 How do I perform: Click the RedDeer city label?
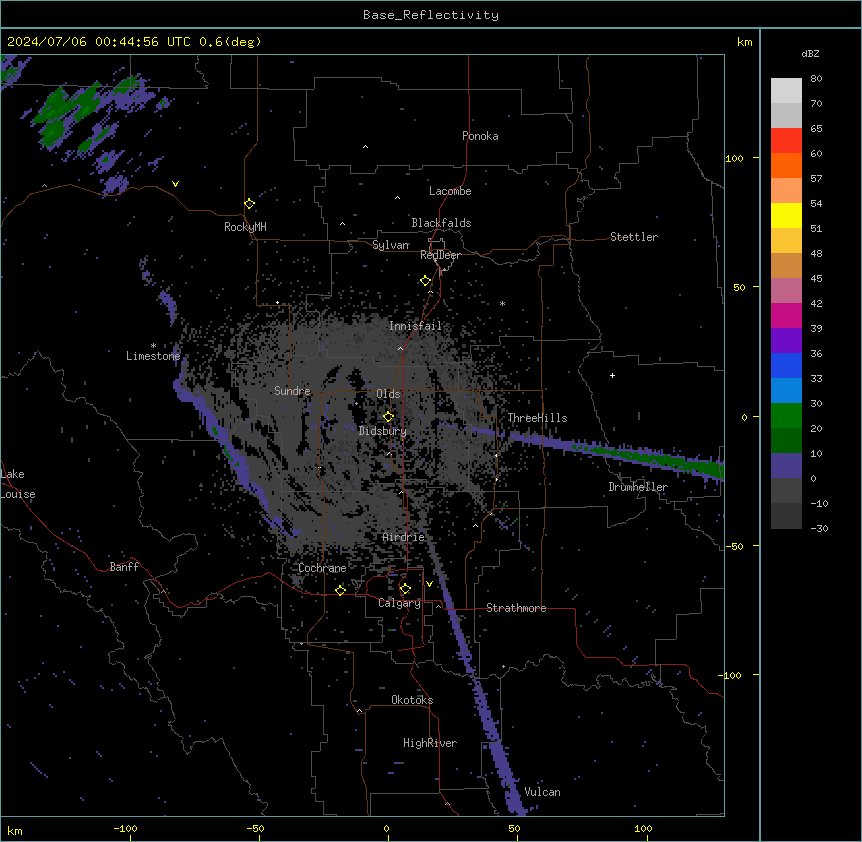(440, 255)
